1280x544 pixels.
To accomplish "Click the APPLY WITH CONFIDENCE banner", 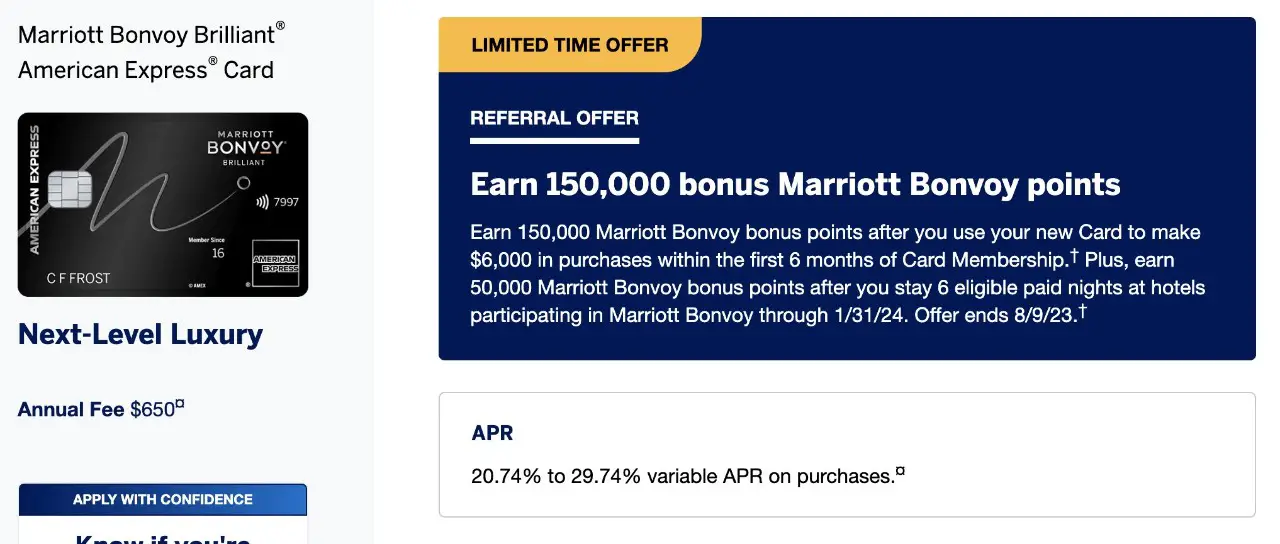I will 163,499.
